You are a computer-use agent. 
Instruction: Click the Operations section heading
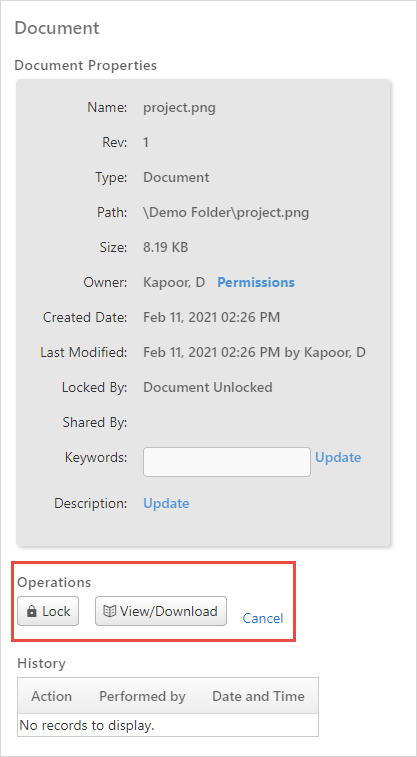point(54,582)
